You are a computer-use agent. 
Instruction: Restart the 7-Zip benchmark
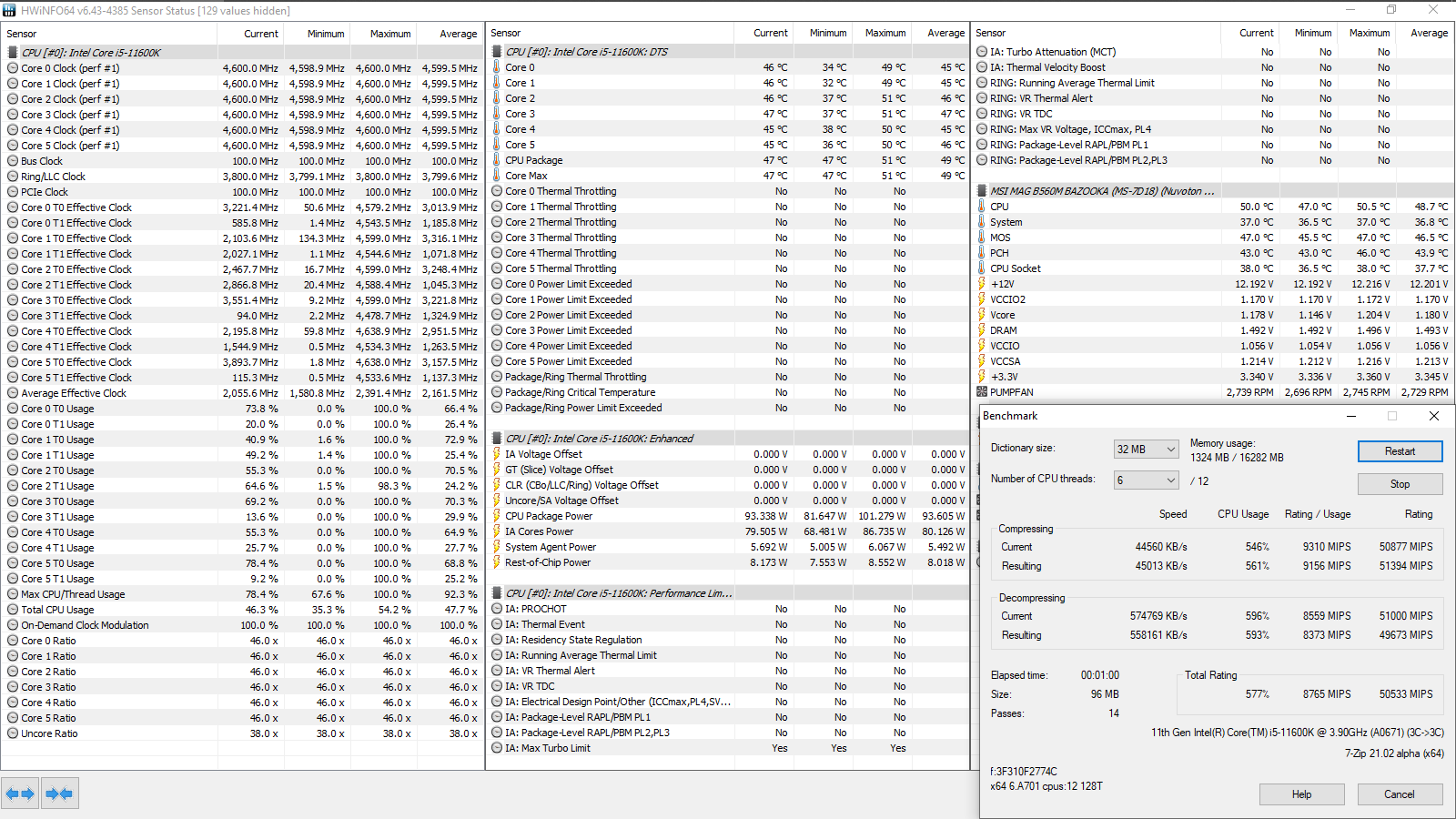coord(1400,451)
